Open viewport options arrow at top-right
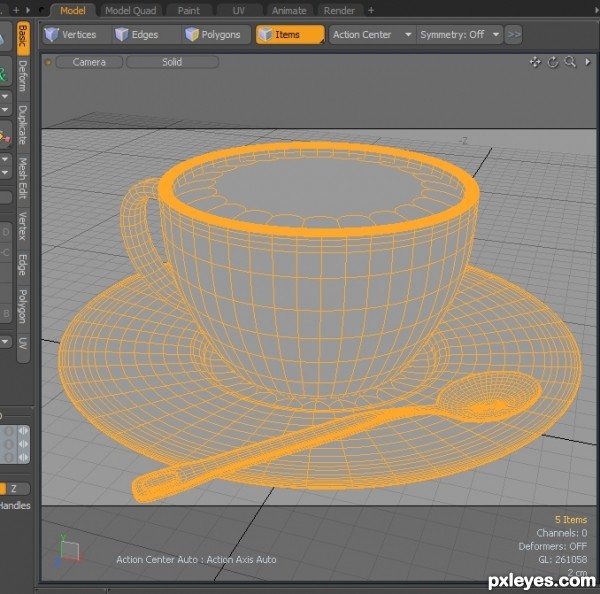The image size is (600, 594). coord(588,62)
